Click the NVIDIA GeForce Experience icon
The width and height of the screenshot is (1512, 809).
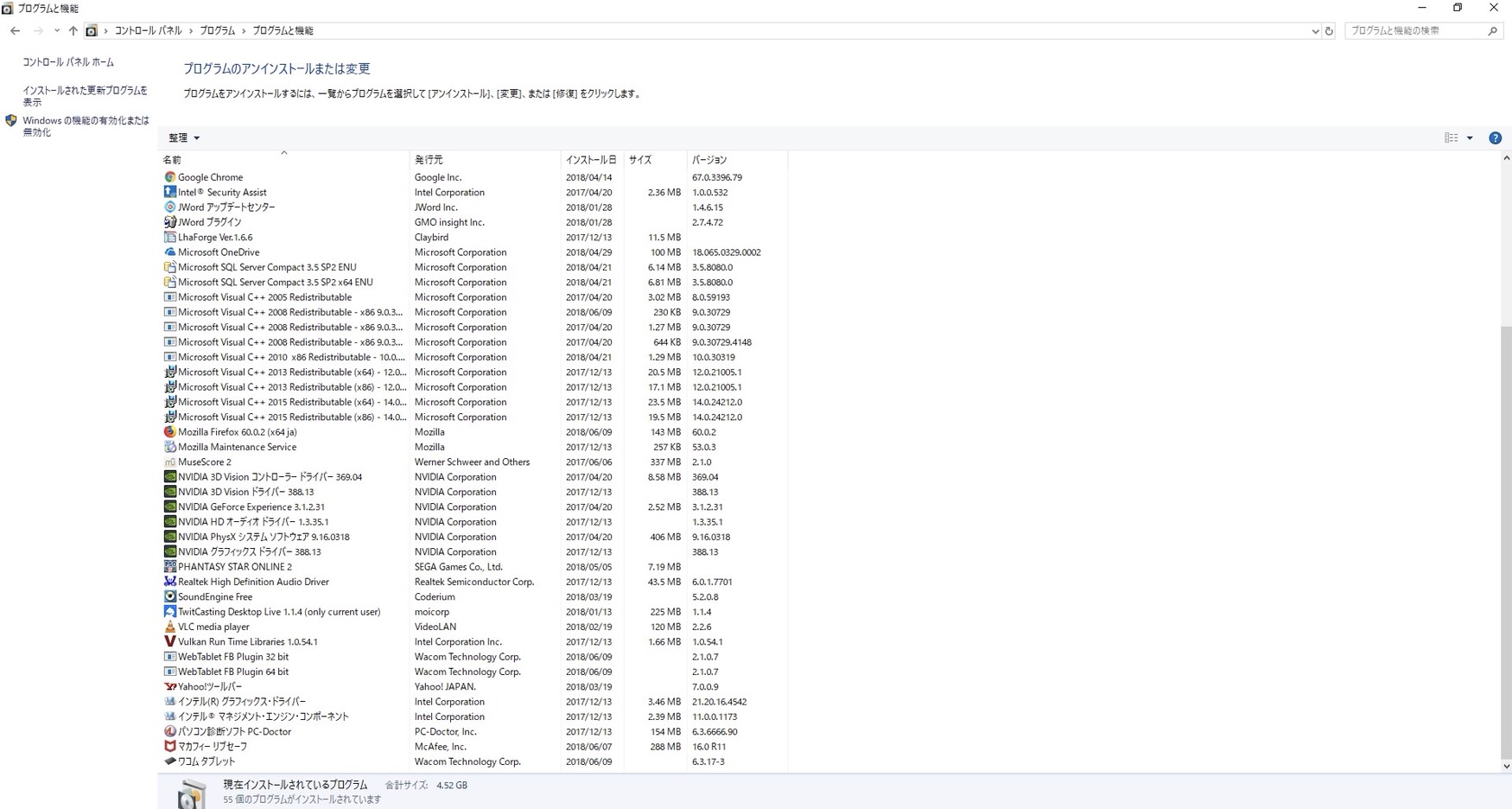(170, 506)
